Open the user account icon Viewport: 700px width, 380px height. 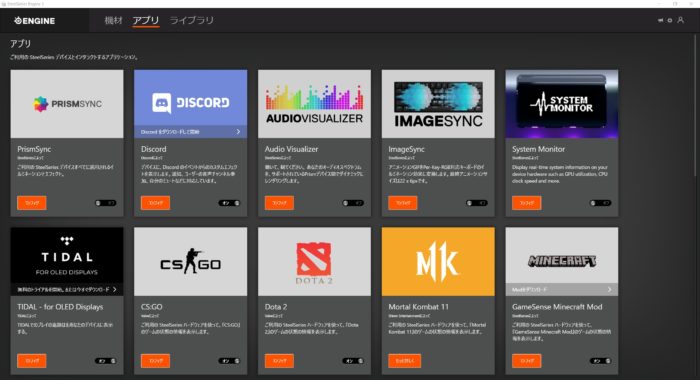[680, 20]
